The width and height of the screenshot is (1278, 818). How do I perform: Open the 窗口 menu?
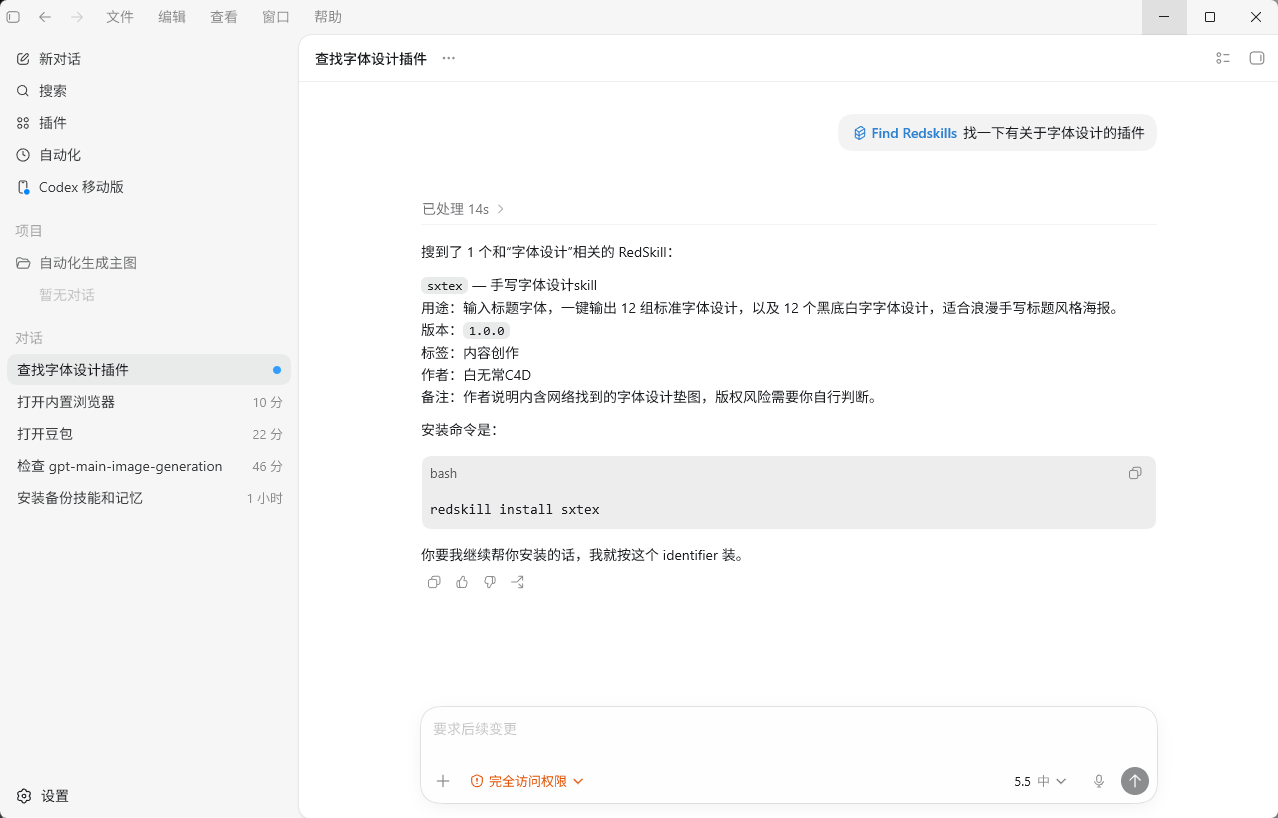click(276, 17)
